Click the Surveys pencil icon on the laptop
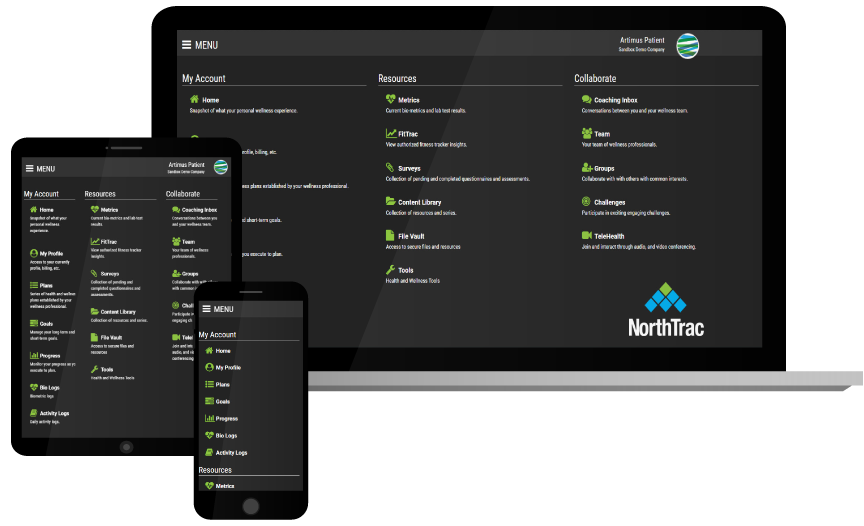864x526 pixels. pos(390,167)
